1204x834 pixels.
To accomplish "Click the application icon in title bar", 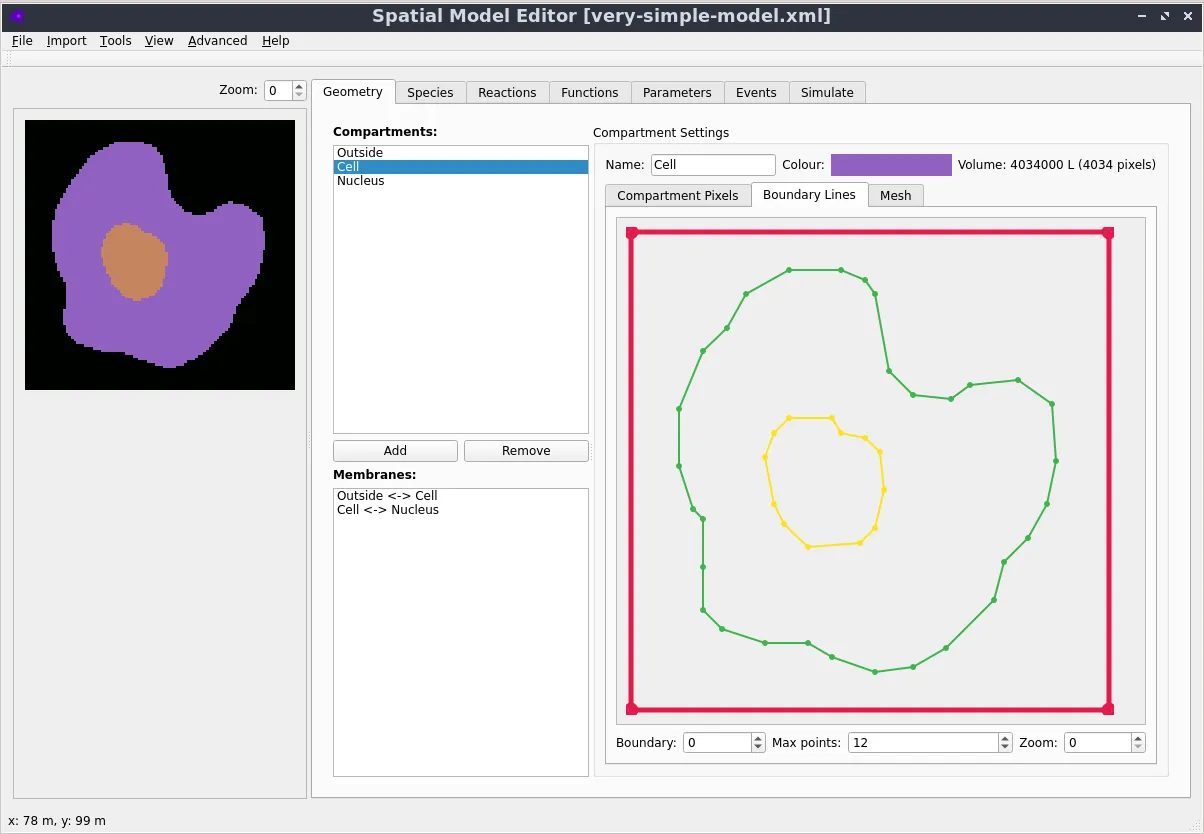I will (x=17, y=16).
